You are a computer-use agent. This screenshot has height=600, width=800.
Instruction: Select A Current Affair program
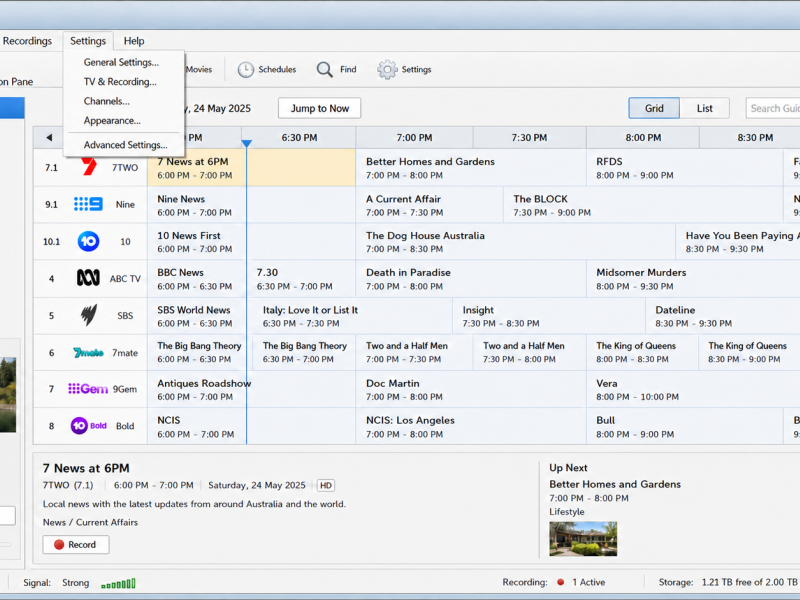click(430, 205)
